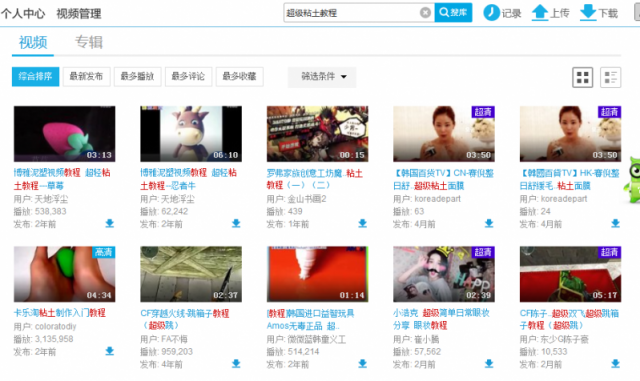640x381 pixels.
Task: Download the CF陈子 超级双飞 video
Action: (616, 363)
